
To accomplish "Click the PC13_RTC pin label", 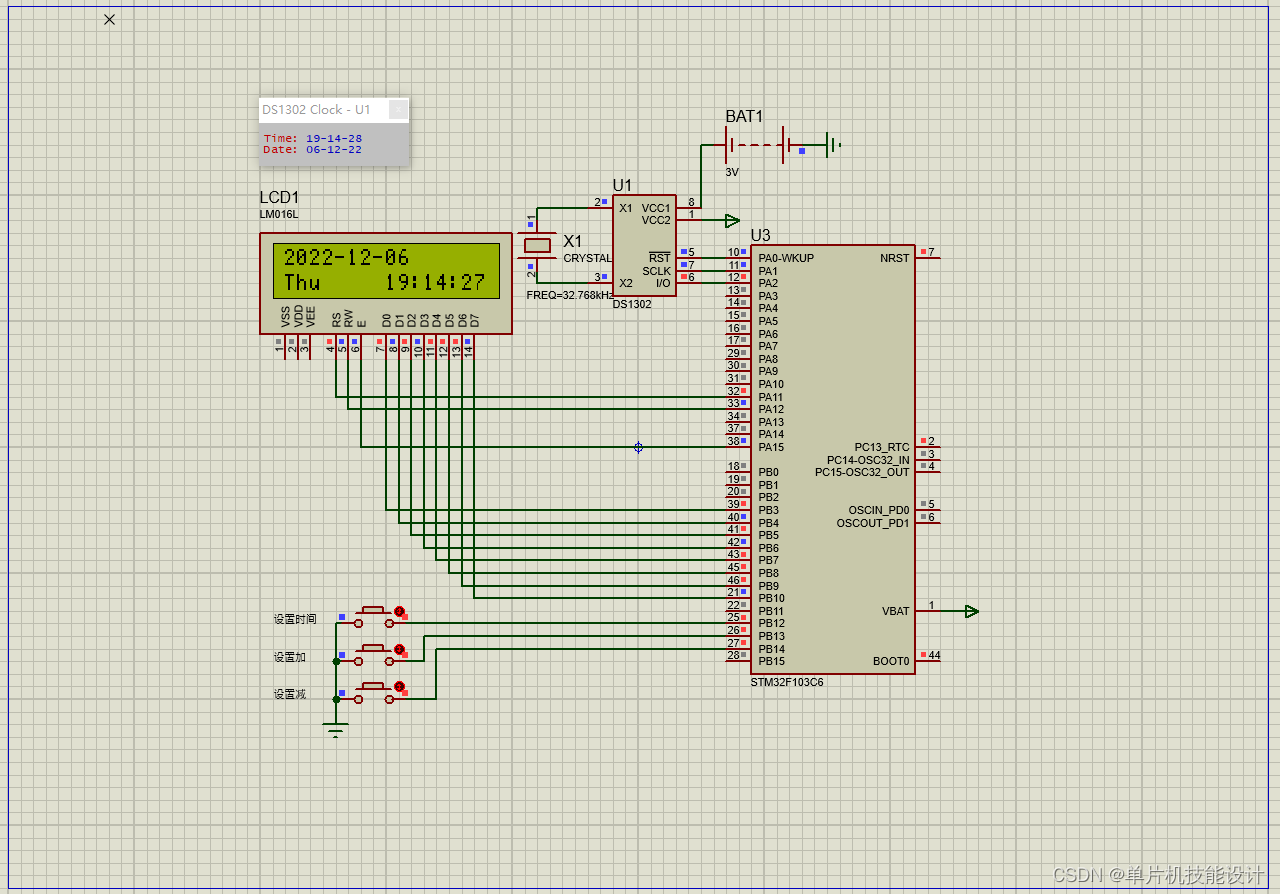I will pos(882,447).
